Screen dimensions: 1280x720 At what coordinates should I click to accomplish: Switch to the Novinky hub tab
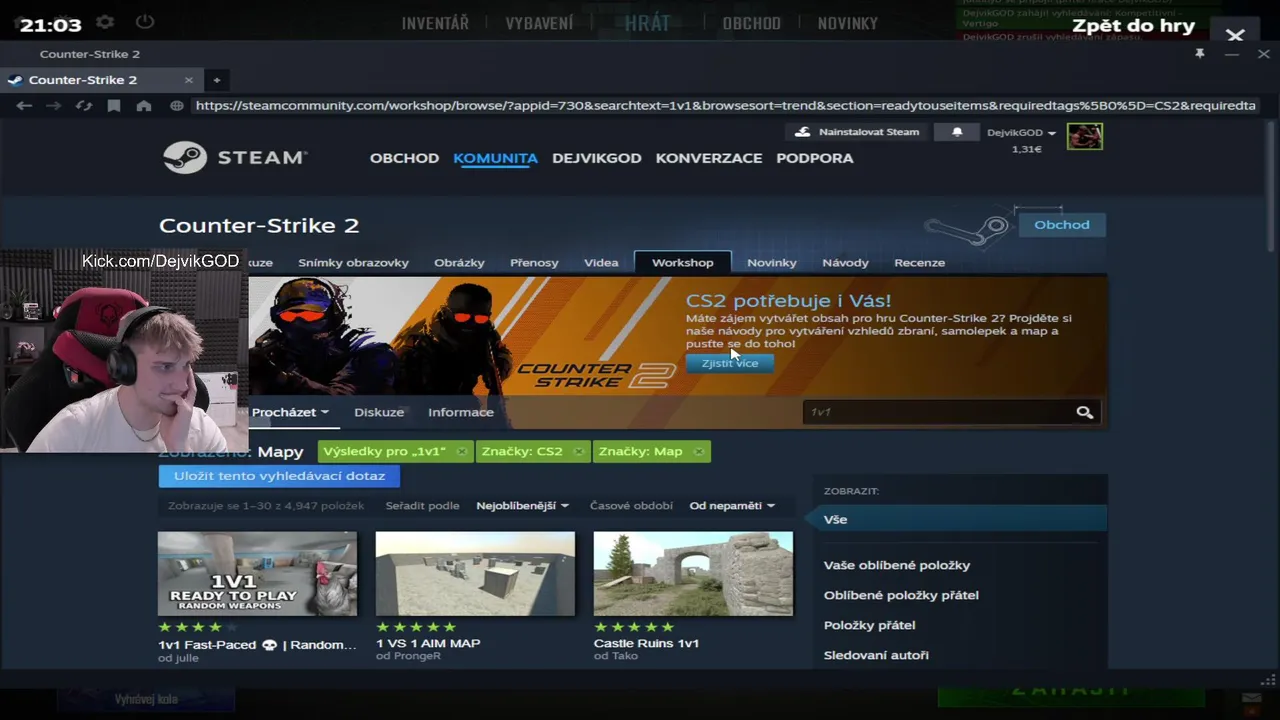tap(771, 263)
